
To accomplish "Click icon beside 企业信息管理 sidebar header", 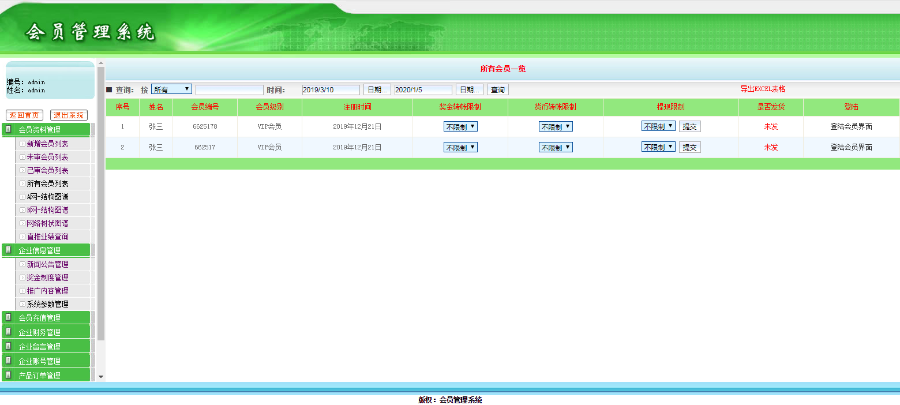I will [9, 250].
